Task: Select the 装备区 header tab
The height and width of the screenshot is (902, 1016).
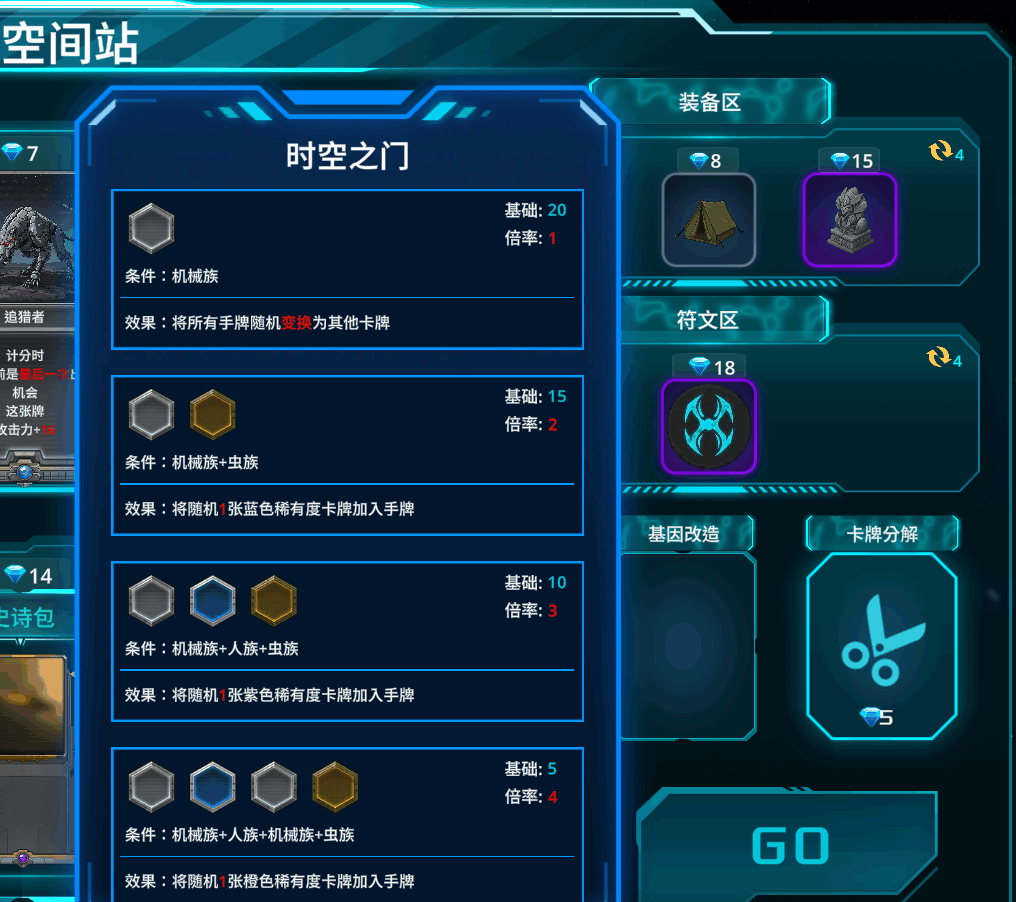Action: coord(710,102)
